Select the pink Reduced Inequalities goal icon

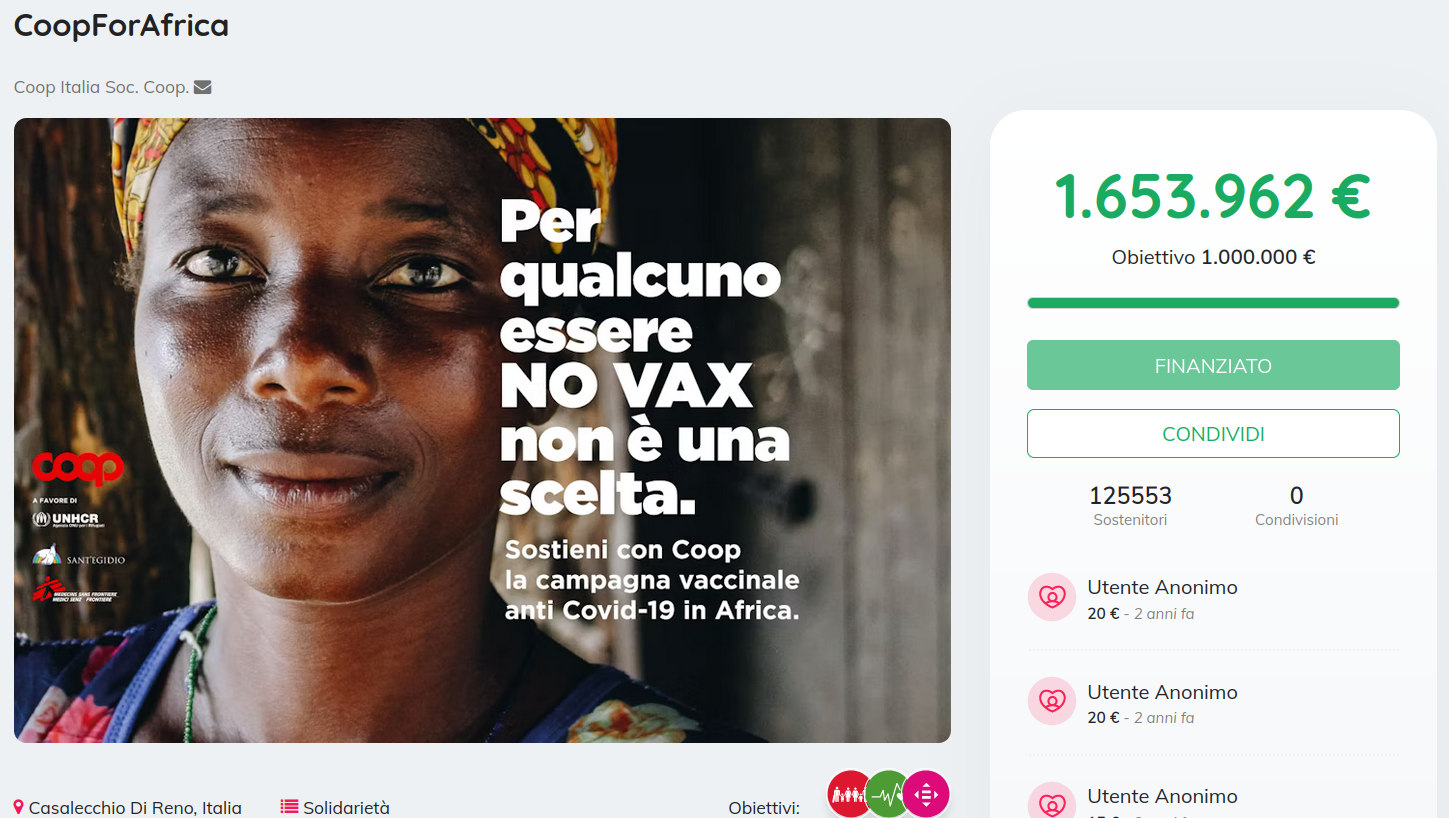(925, 794)
